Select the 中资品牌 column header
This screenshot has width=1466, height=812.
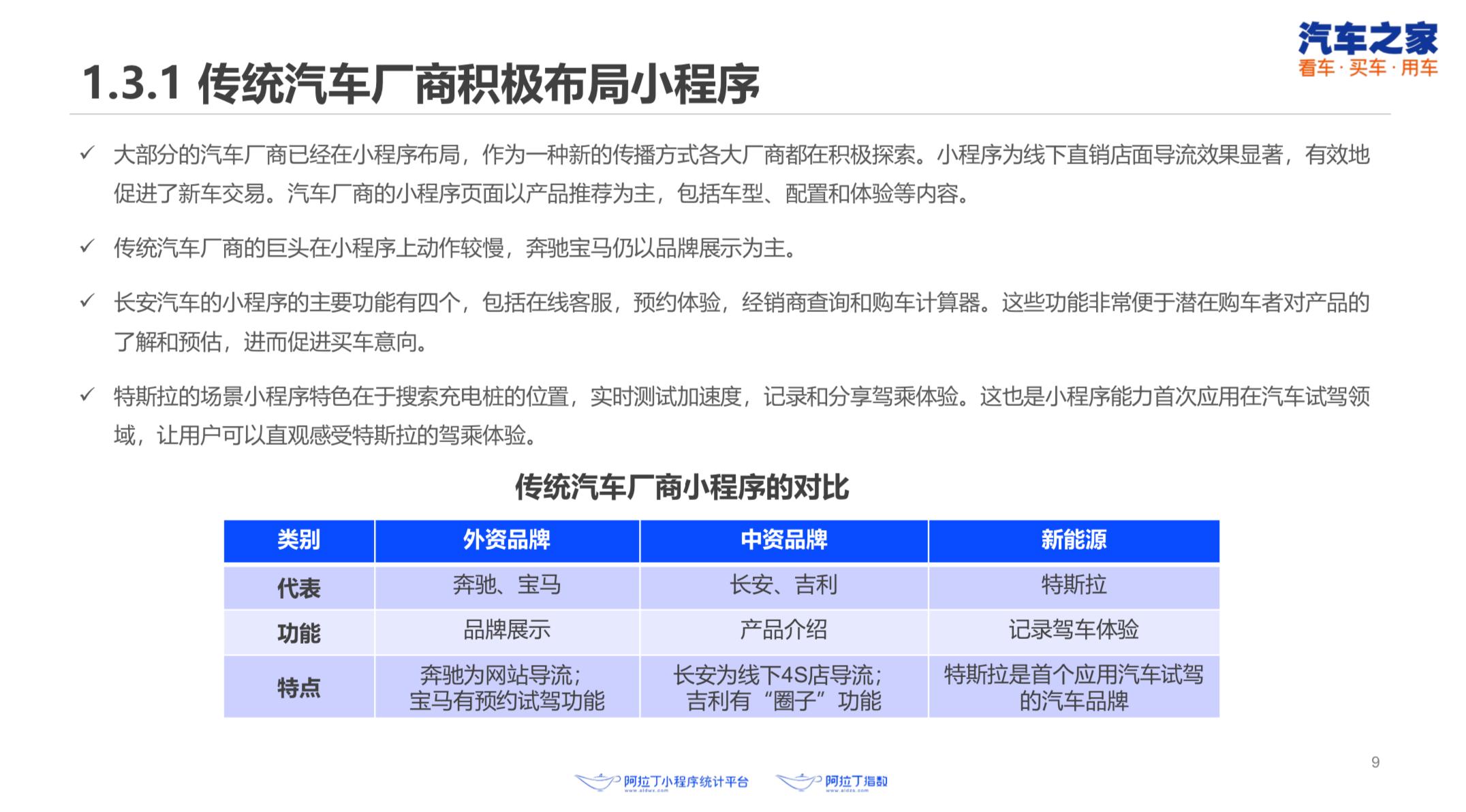783,540
